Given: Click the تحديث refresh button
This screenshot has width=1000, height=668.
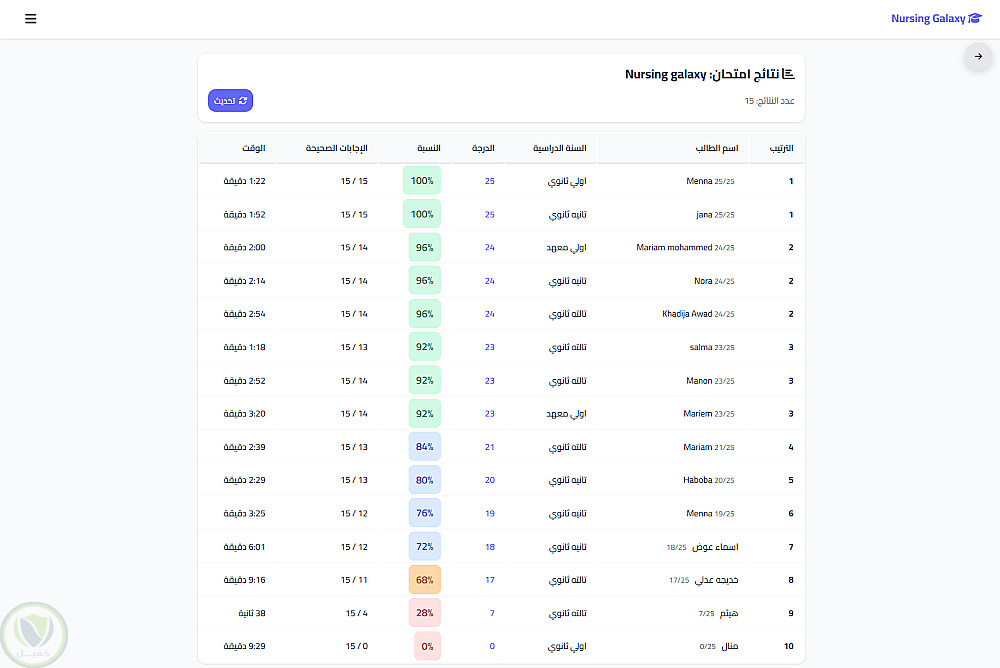Looking at the screenshot, I should tap(230, 101).
